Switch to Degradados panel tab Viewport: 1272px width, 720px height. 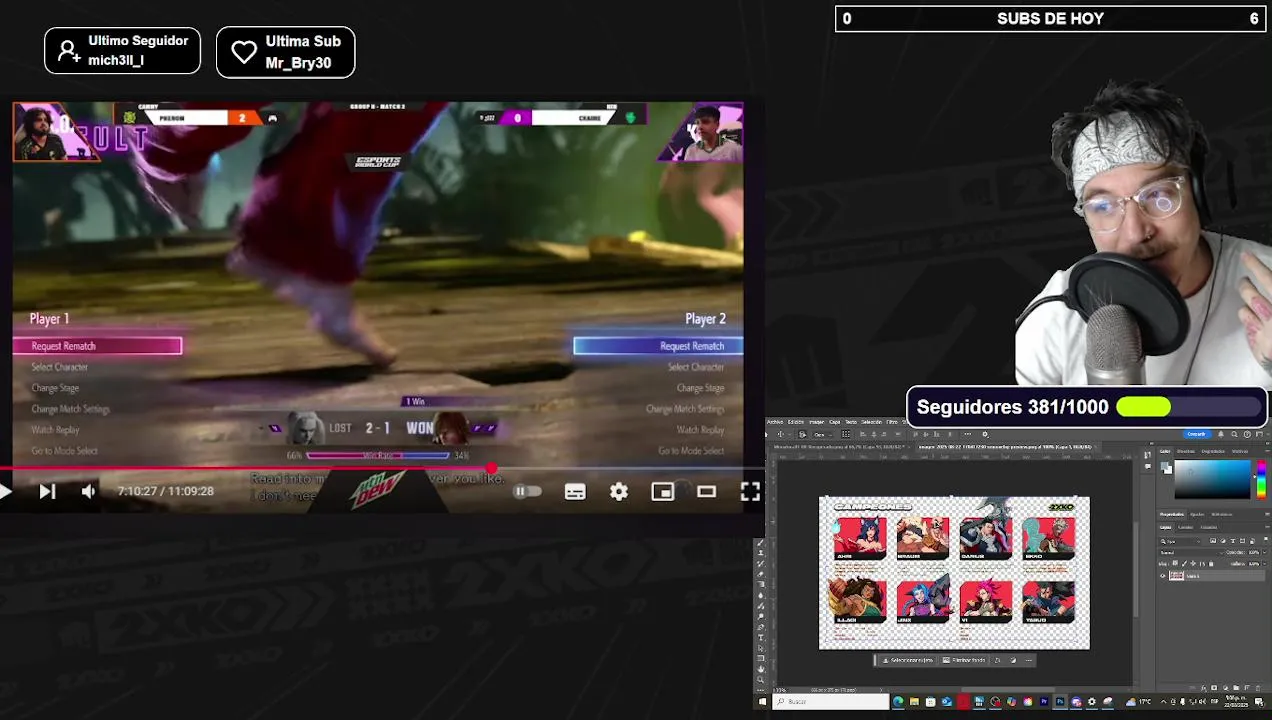coord(1213,451)
